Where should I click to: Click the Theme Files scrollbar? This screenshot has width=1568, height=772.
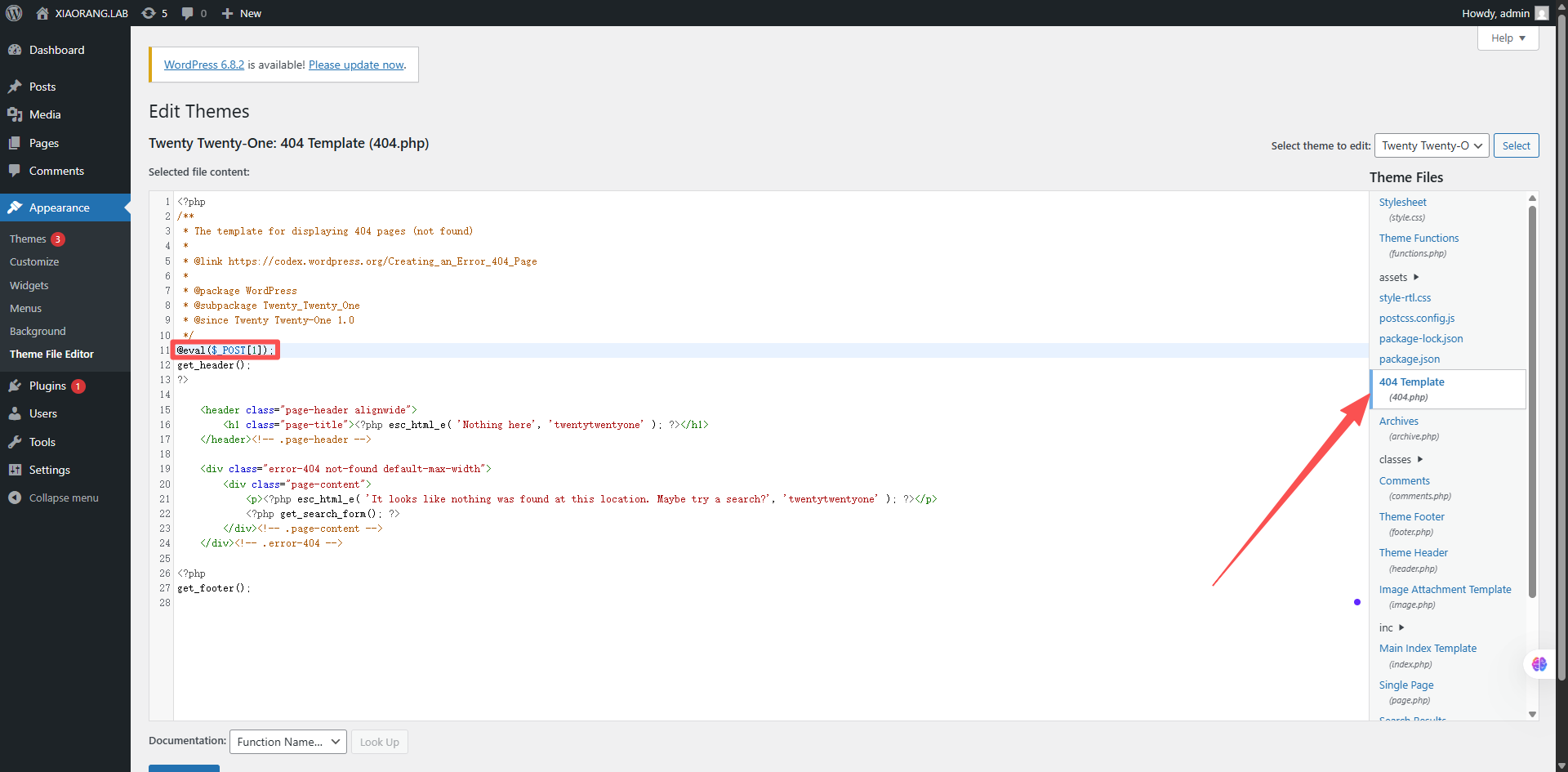[x=1532, y=400]
